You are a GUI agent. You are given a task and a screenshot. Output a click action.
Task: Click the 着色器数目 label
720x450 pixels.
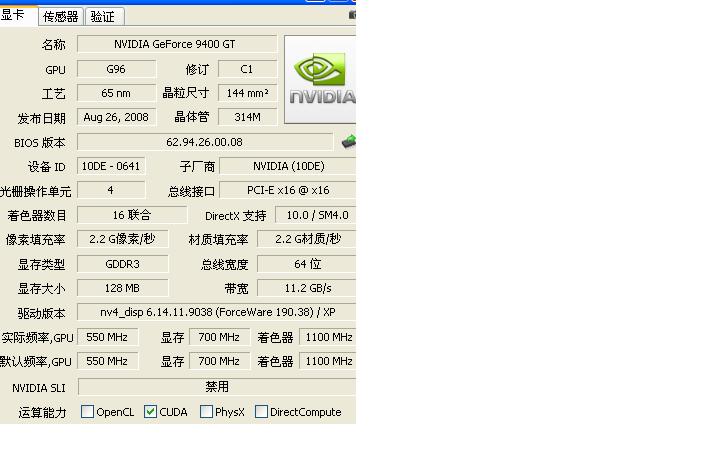pos(37,215)
